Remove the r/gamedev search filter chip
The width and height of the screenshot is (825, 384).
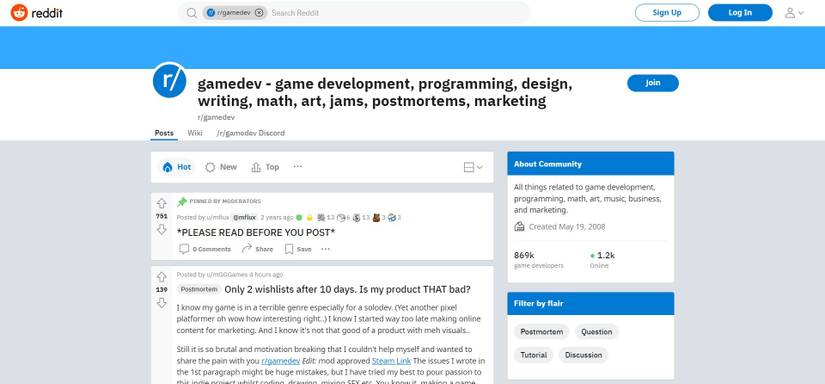pyautogui.click(x=259, y=13)
